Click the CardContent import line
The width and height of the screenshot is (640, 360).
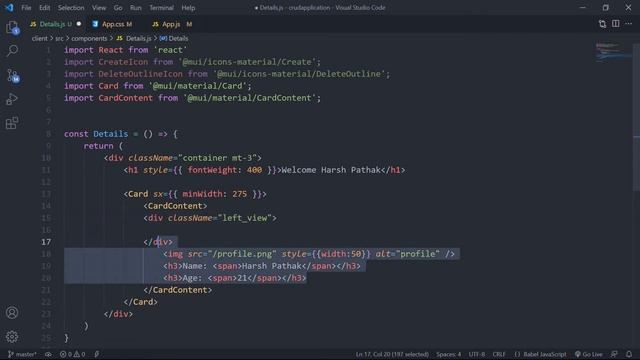click(192, 98)
